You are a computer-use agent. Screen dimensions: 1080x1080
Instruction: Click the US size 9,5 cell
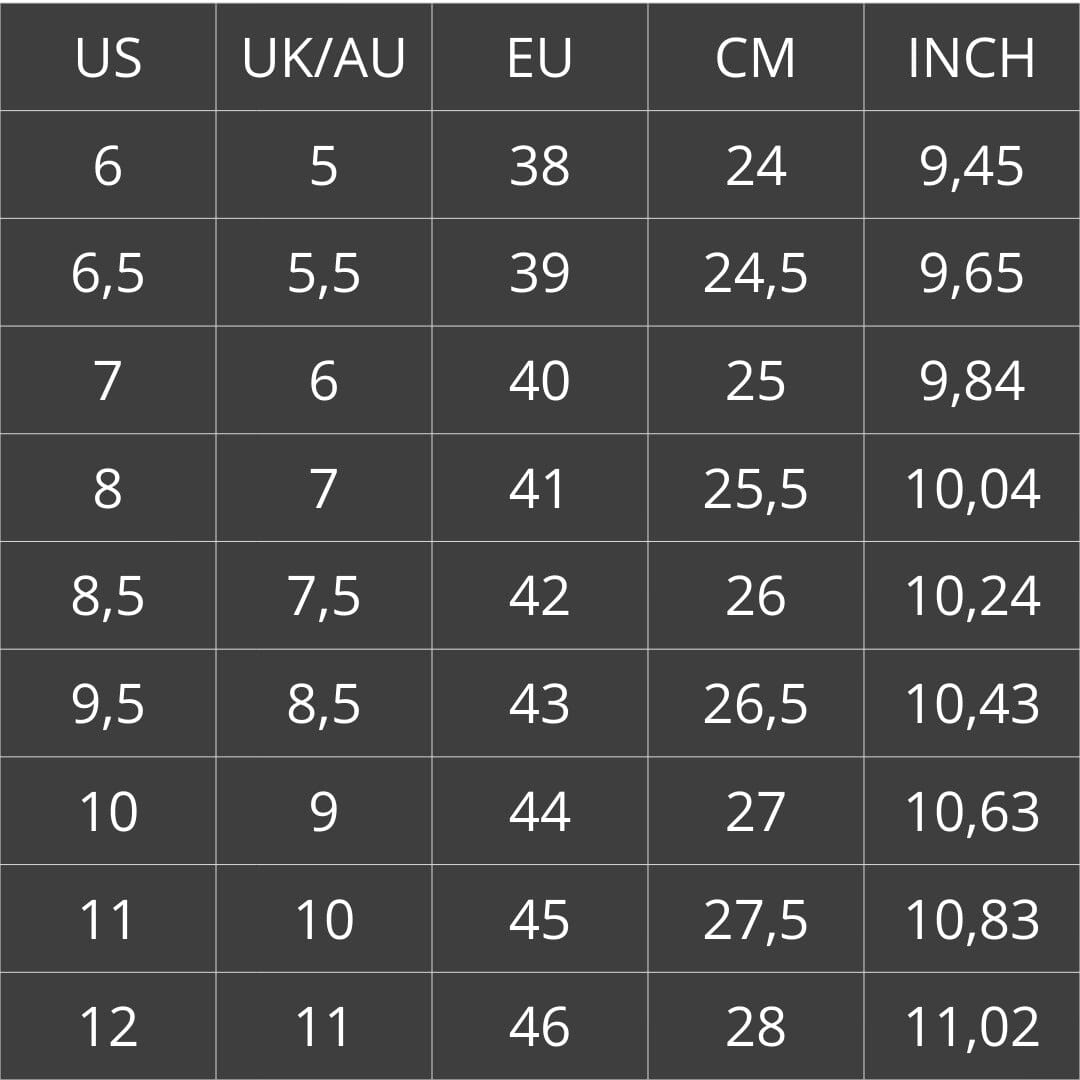pyautogui.click(x=108, y=705)
